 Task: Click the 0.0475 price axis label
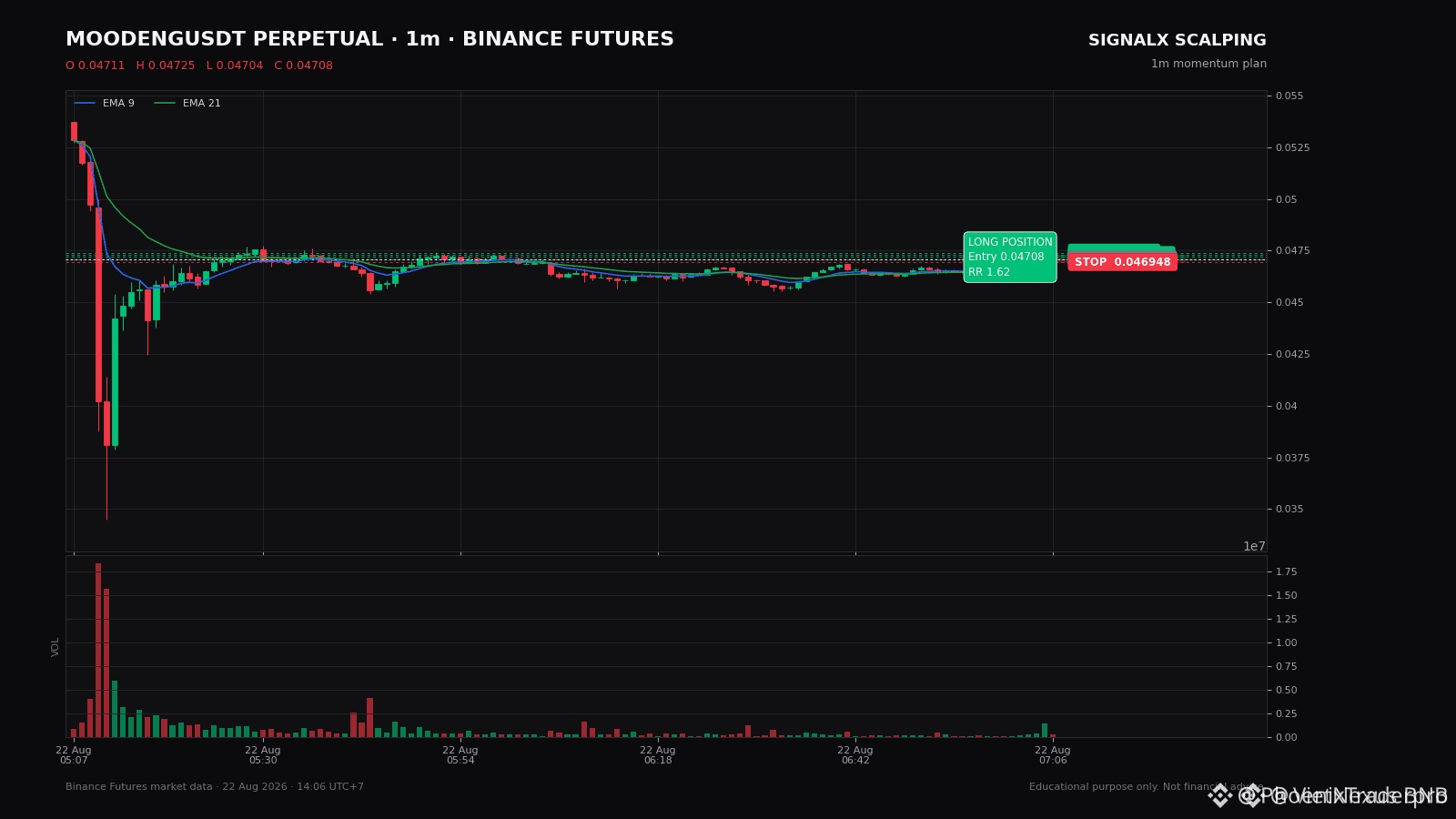tap(1293, 251)
